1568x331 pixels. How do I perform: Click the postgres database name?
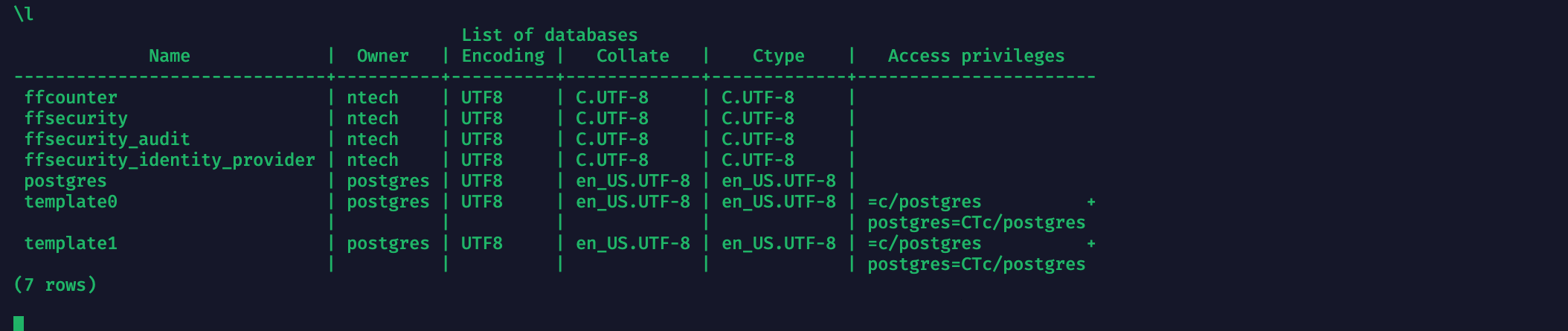65,181
